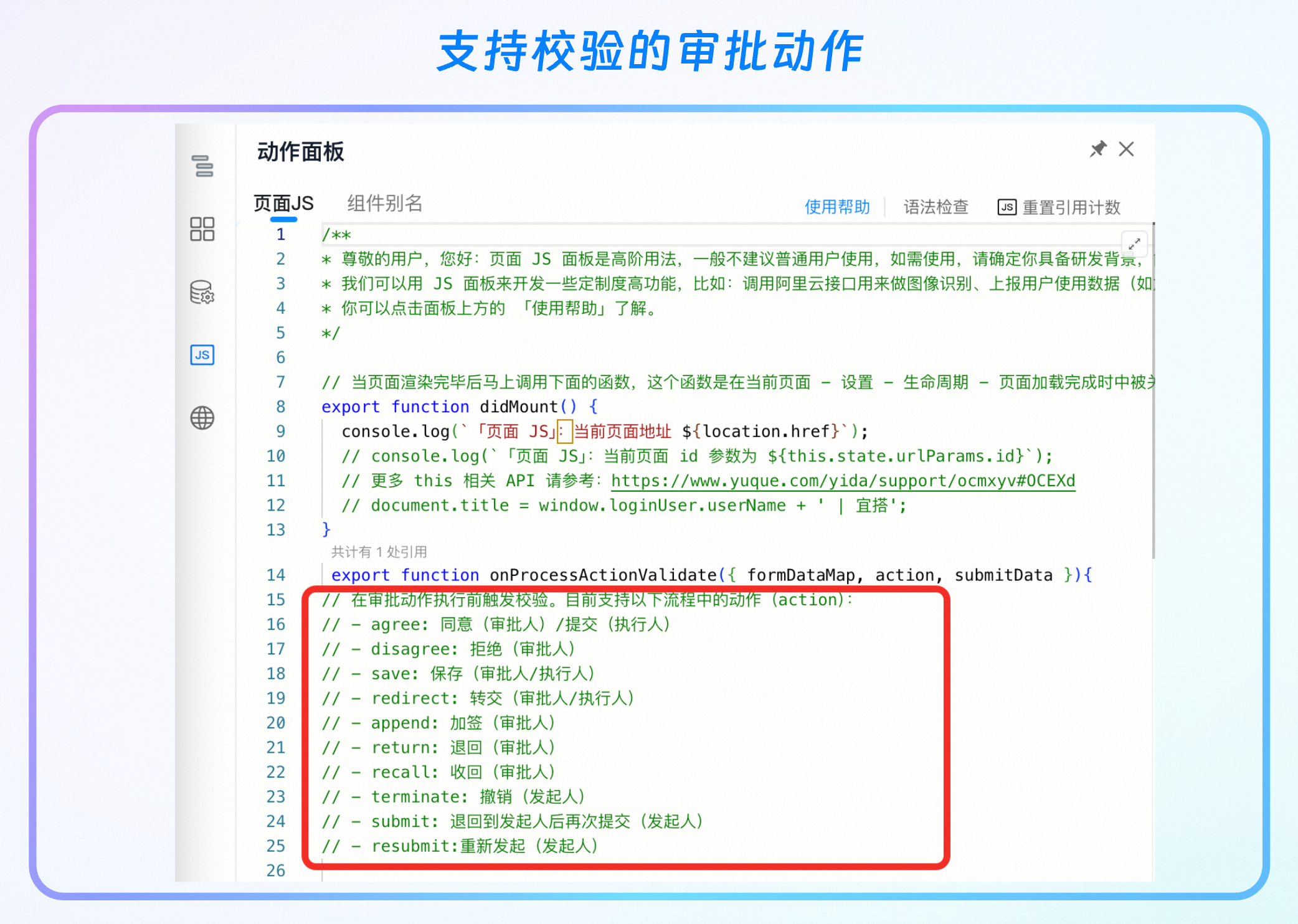This screenshot has width=1298, height=924.
Task: Click the comment line for save: 保存
Action: tap(458, 673)
